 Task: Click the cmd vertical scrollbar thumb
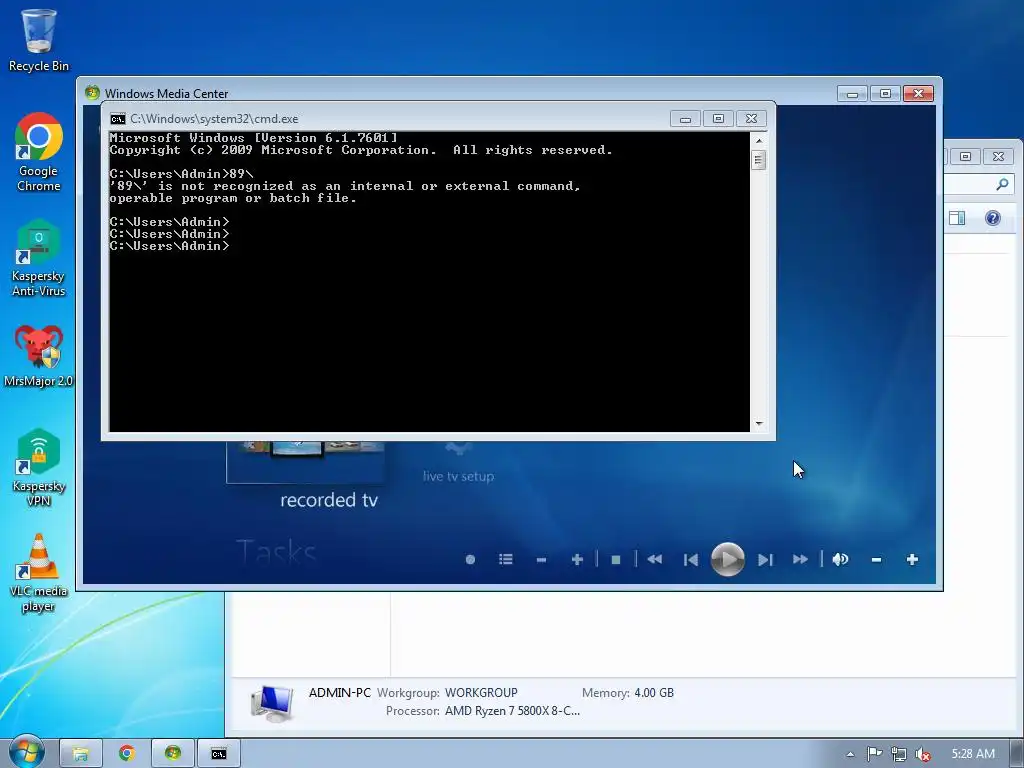click(758, 160)
